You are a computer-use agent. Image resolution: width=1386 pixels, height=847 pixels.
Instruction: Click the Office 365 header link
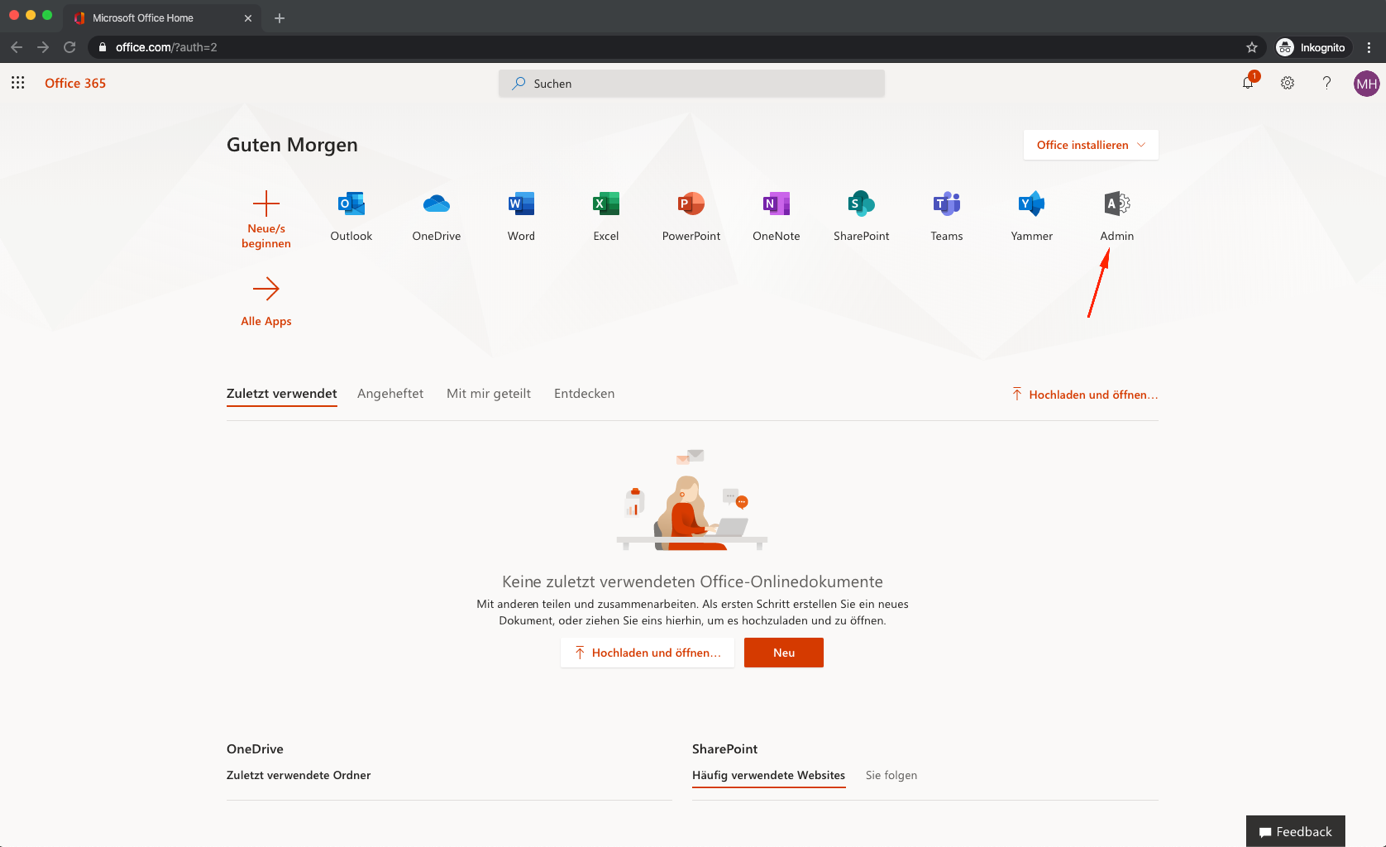pos(75,83)
